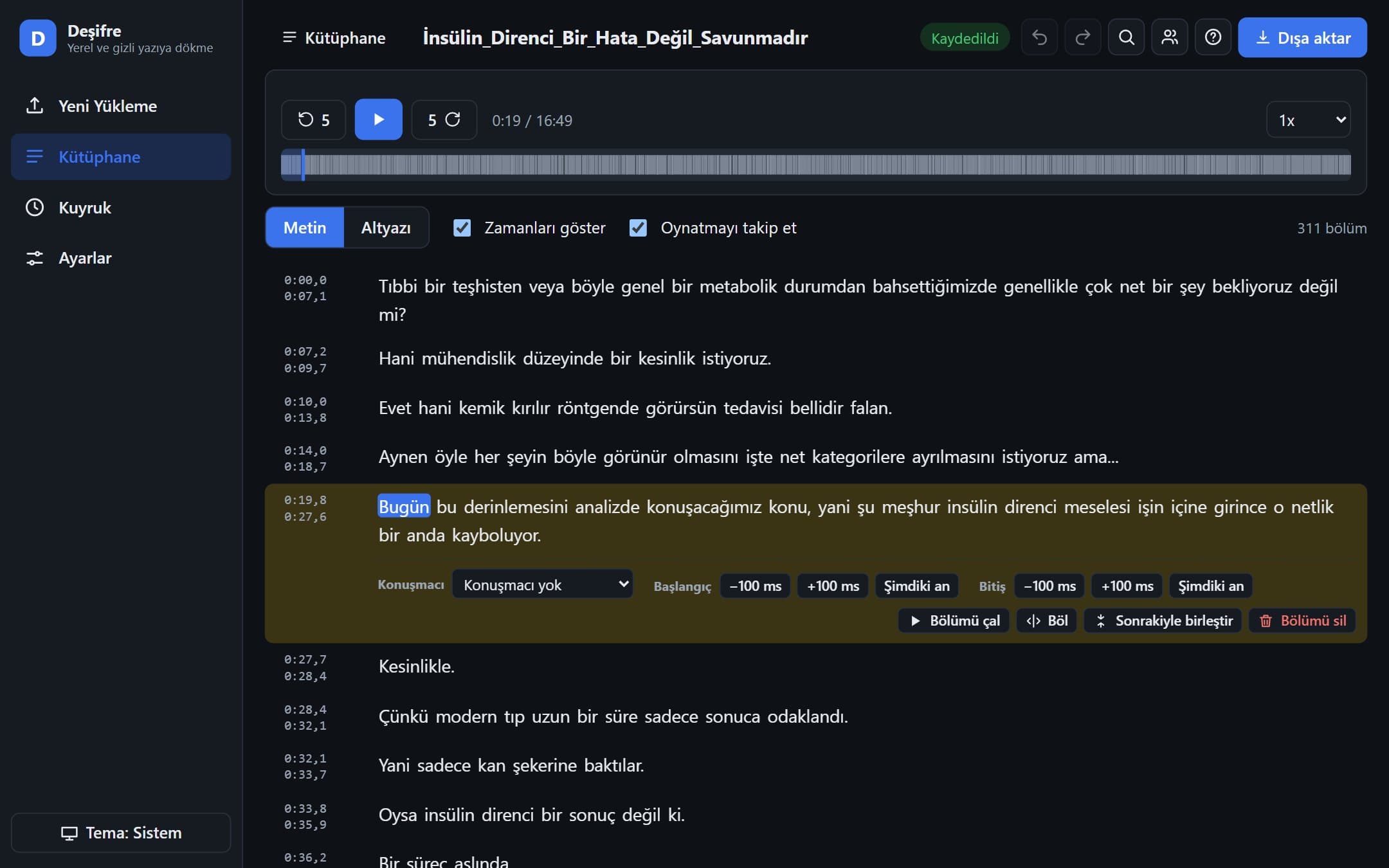Shift Bitiş by −100 ms
The width and height of the screenshot is (1389, 868).
(1049, 586)
